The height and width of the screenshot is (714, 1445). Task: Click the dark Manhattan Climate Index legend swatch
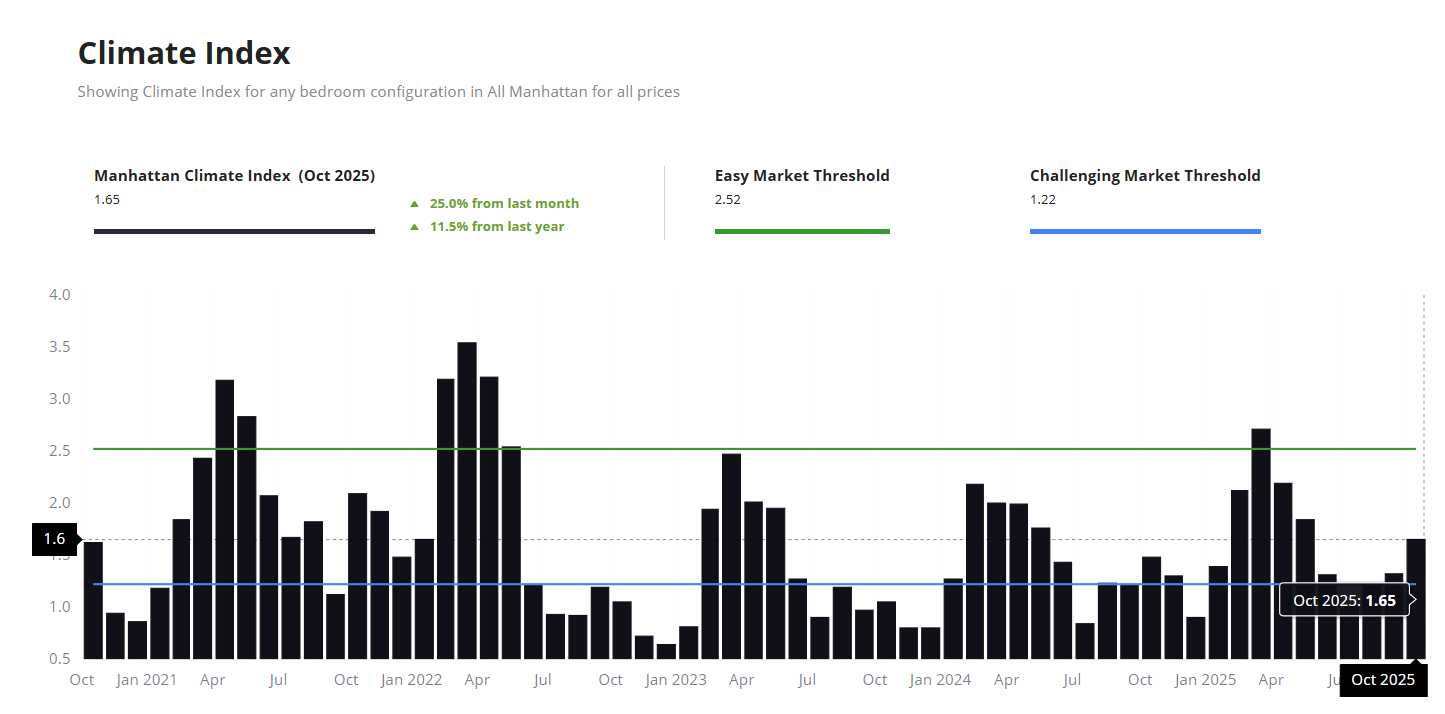coord(234,231)
